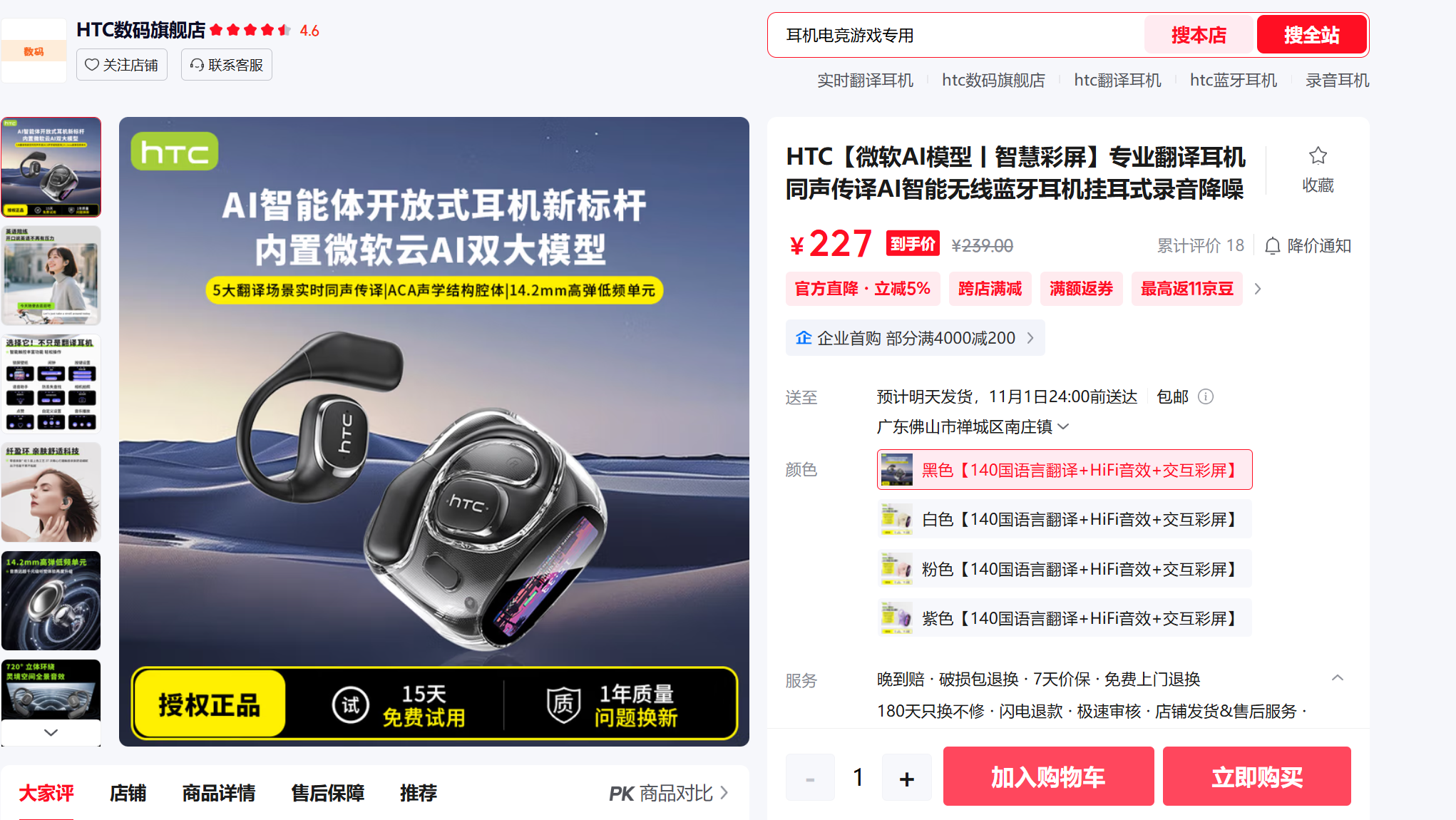
Task: Select the 白色 color option
Action: pyautogui.click(x=1065, y=519)
